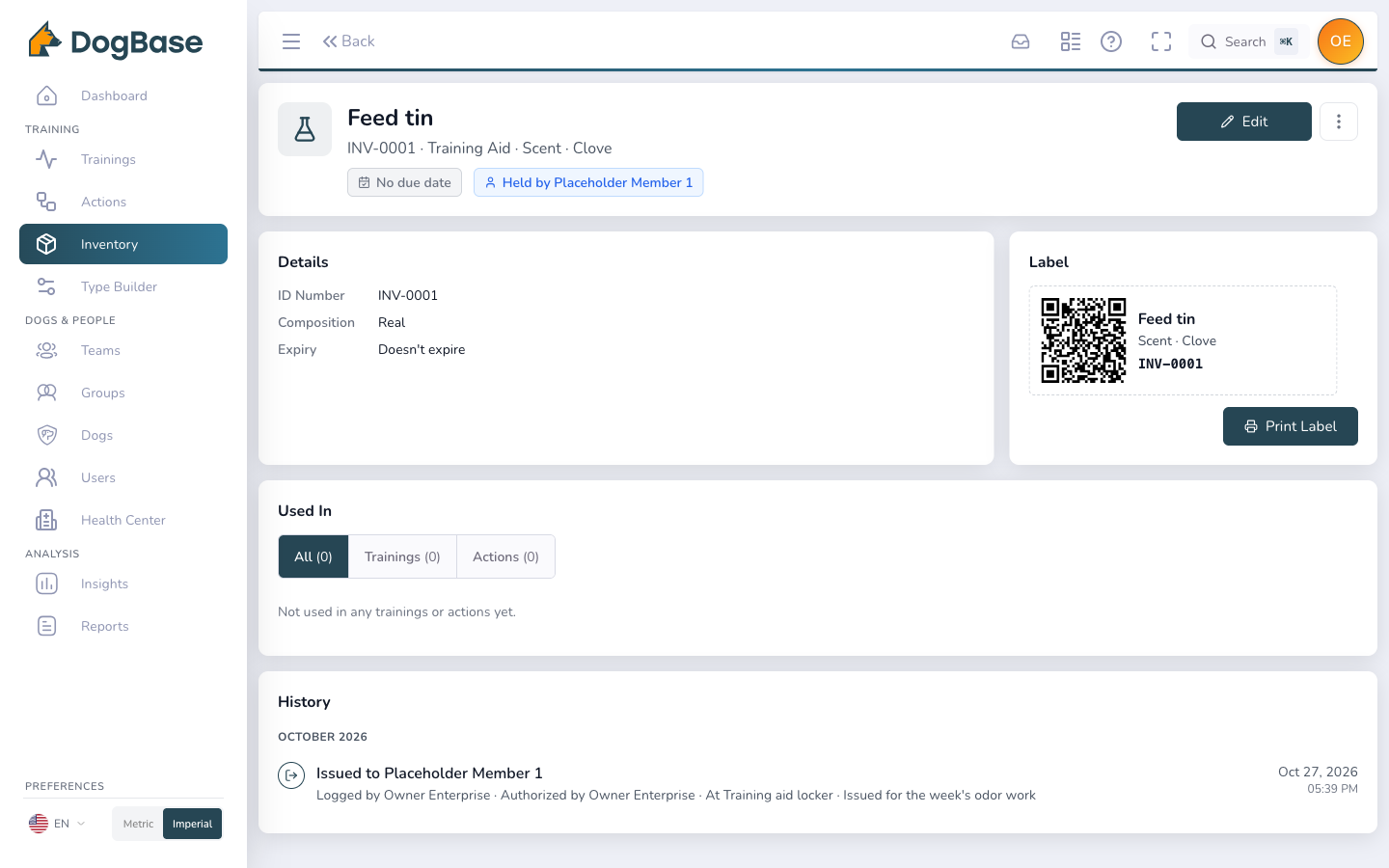Click the Dogs shield icon
1389x868 pixels.
click(x=46, y=435)
